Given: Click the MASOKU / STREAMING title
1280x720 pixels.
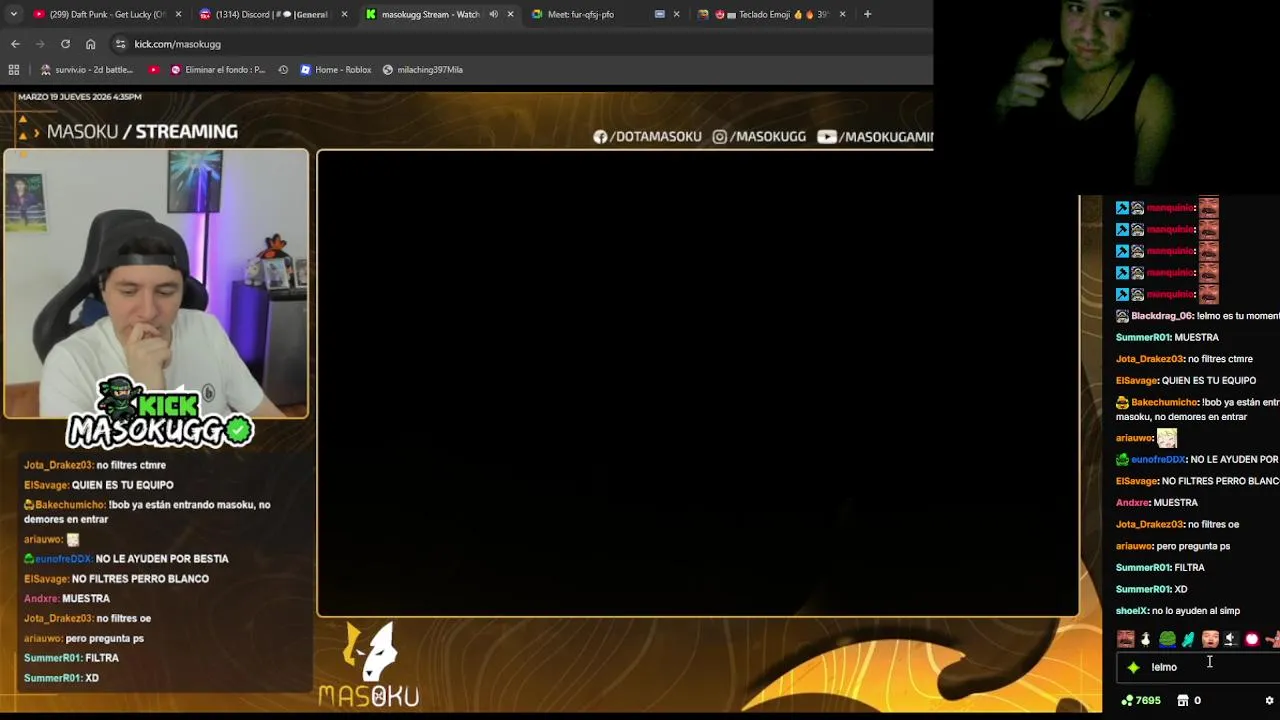Looking at the screenshot, I should [x=142, y=132].
